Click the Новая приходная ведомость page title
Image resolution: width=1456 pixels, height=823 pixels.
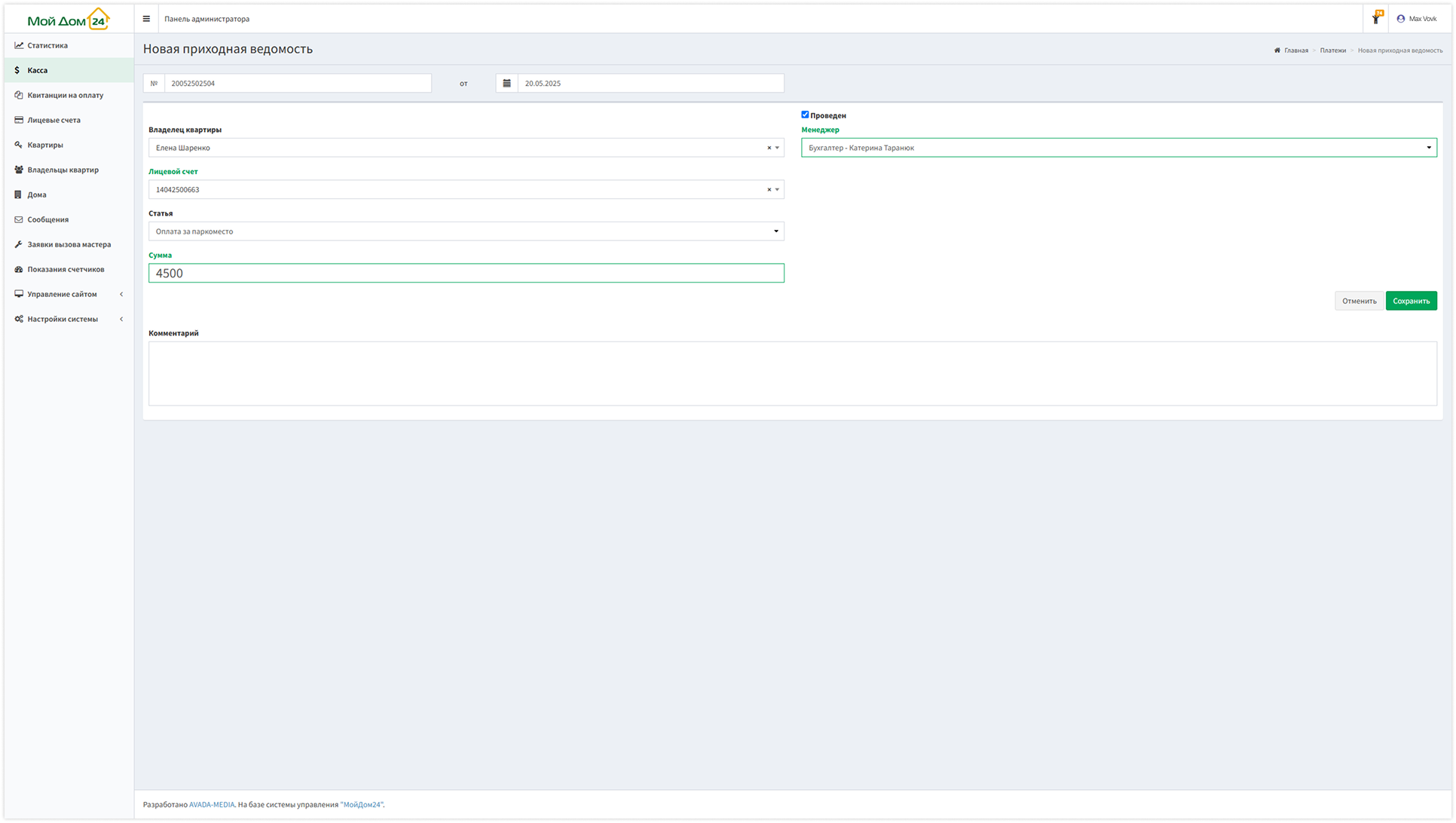[x=228, y=49]
